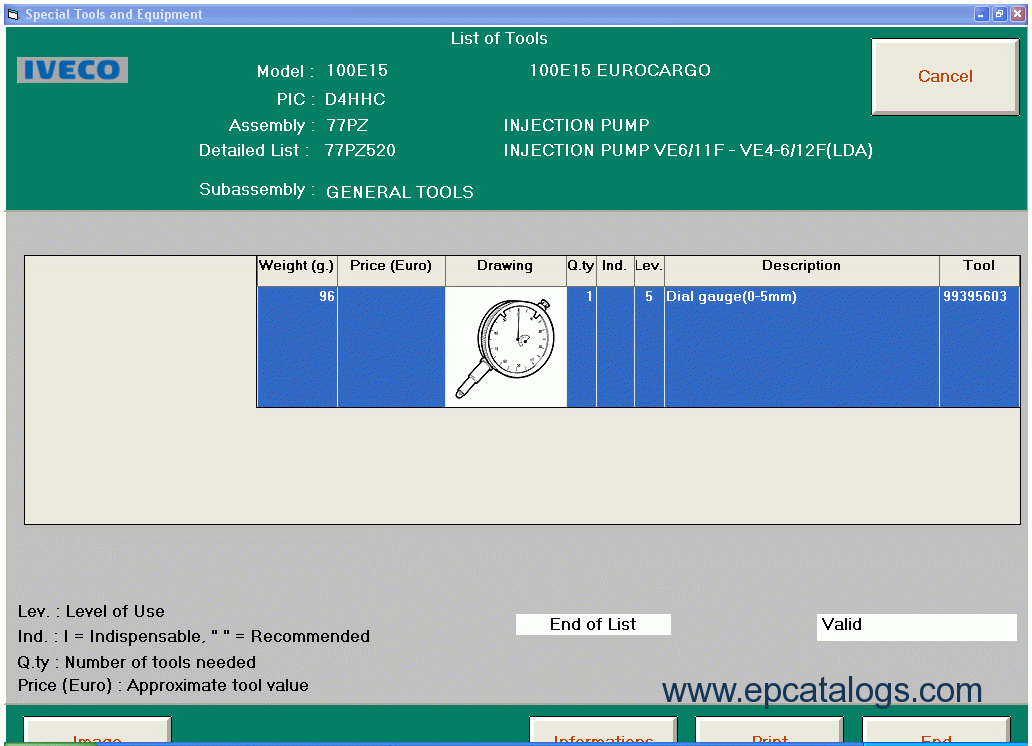Click the Print button at bottom

[x=769, y=732]
